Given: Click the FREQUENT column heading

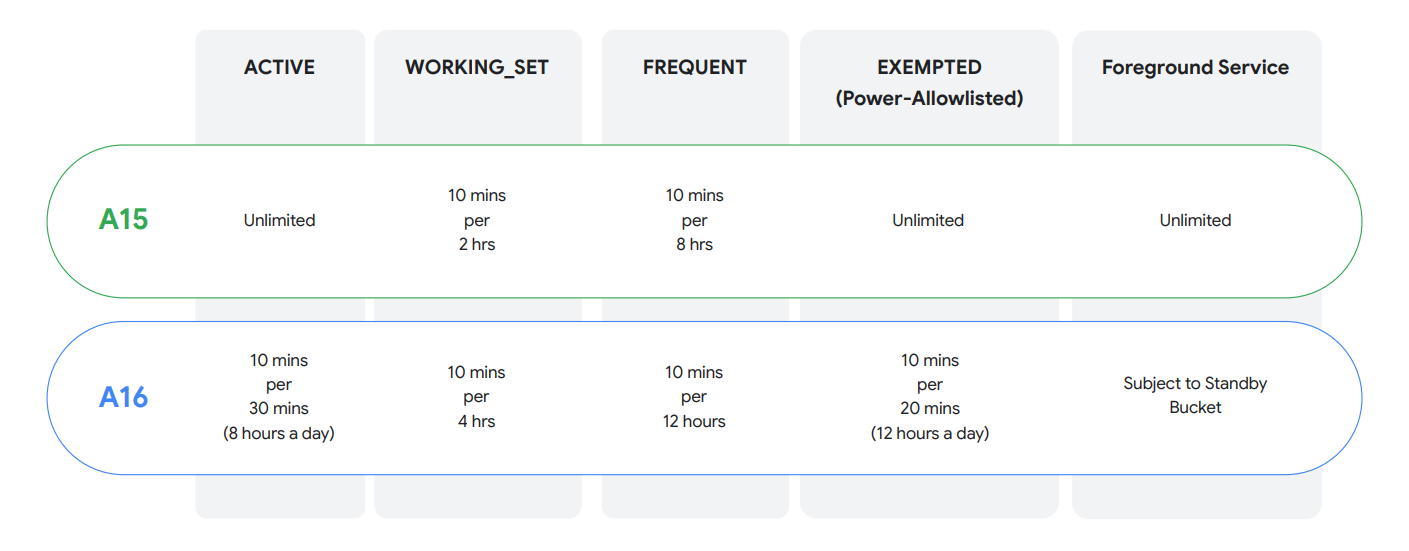Looking at the screenshot, I should pos(694,68).
